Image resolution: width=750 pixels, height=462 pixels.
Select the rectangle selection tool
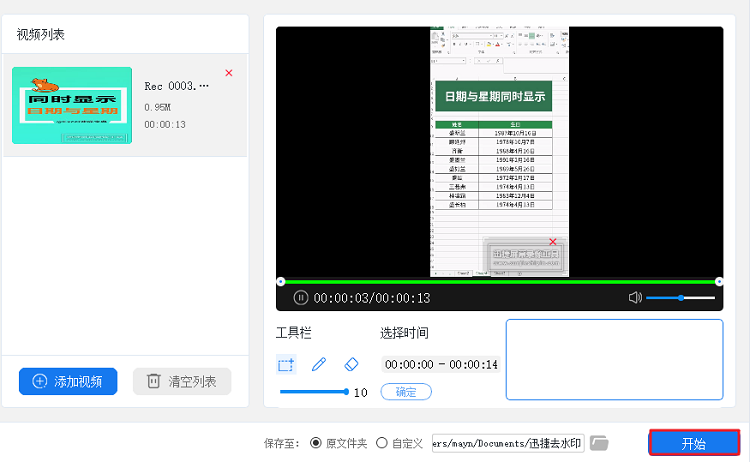(x=287, y=365)
